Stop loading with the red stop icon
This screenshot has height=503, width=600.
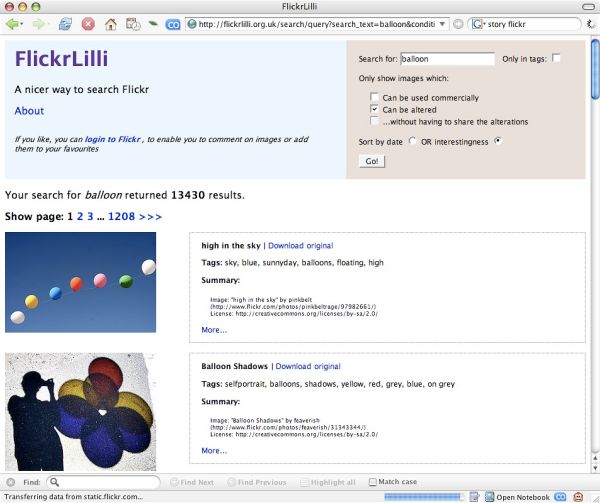pos(88,24)
